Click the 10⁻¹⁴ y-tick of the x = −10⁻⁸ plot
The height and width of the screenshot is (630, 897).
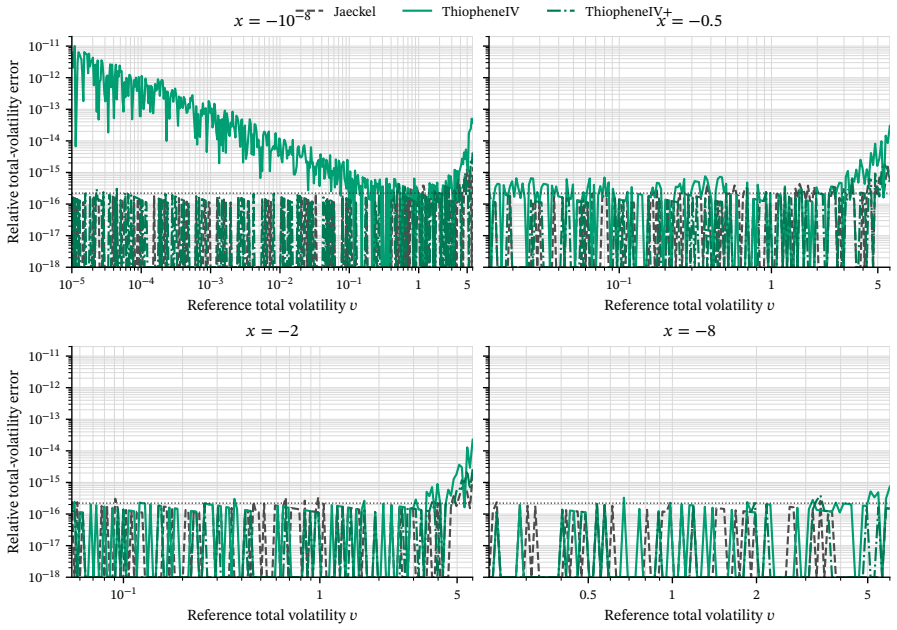46,140
